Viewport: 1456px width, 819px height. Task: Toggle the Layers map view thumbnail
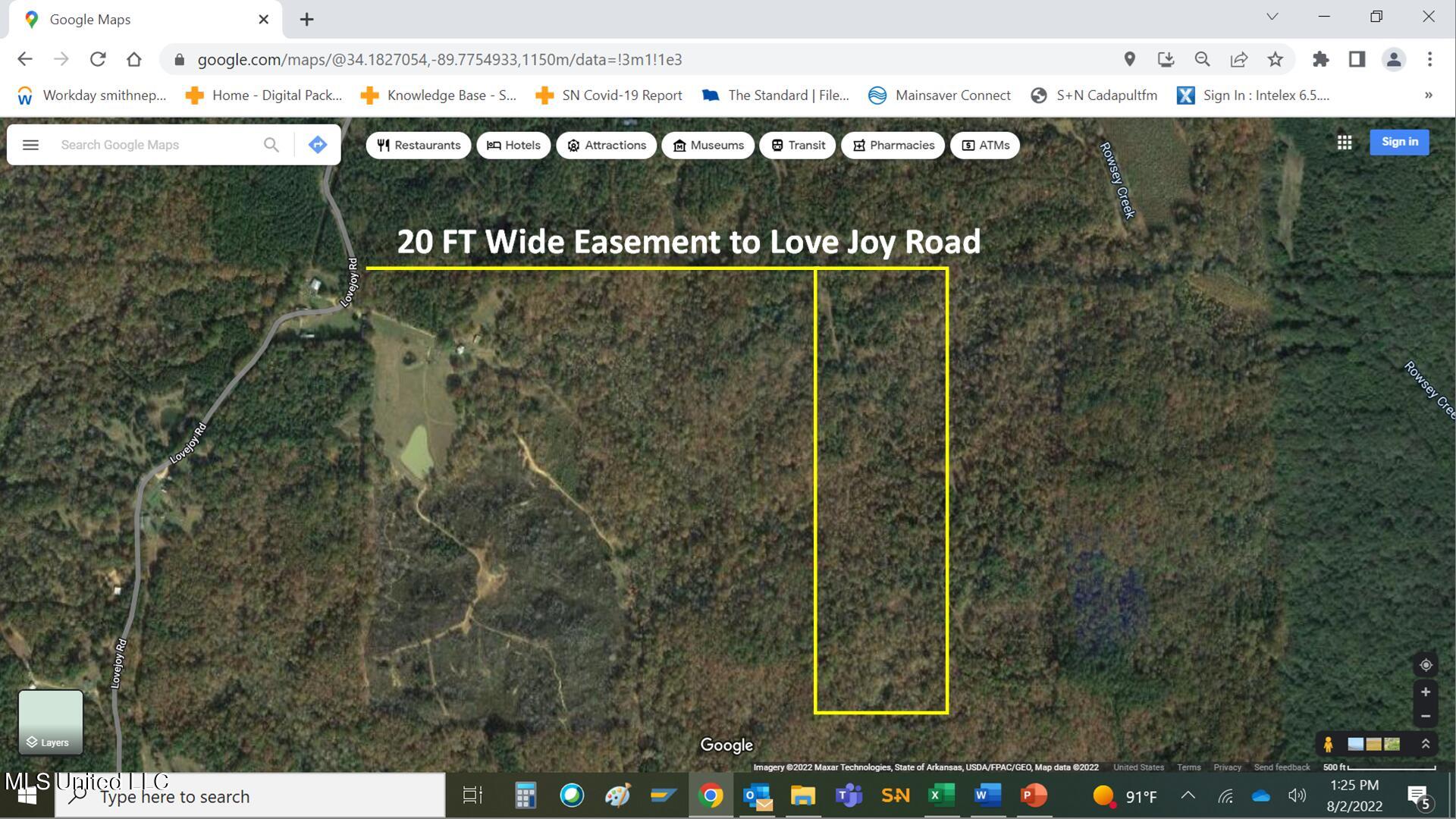[51, 722]
